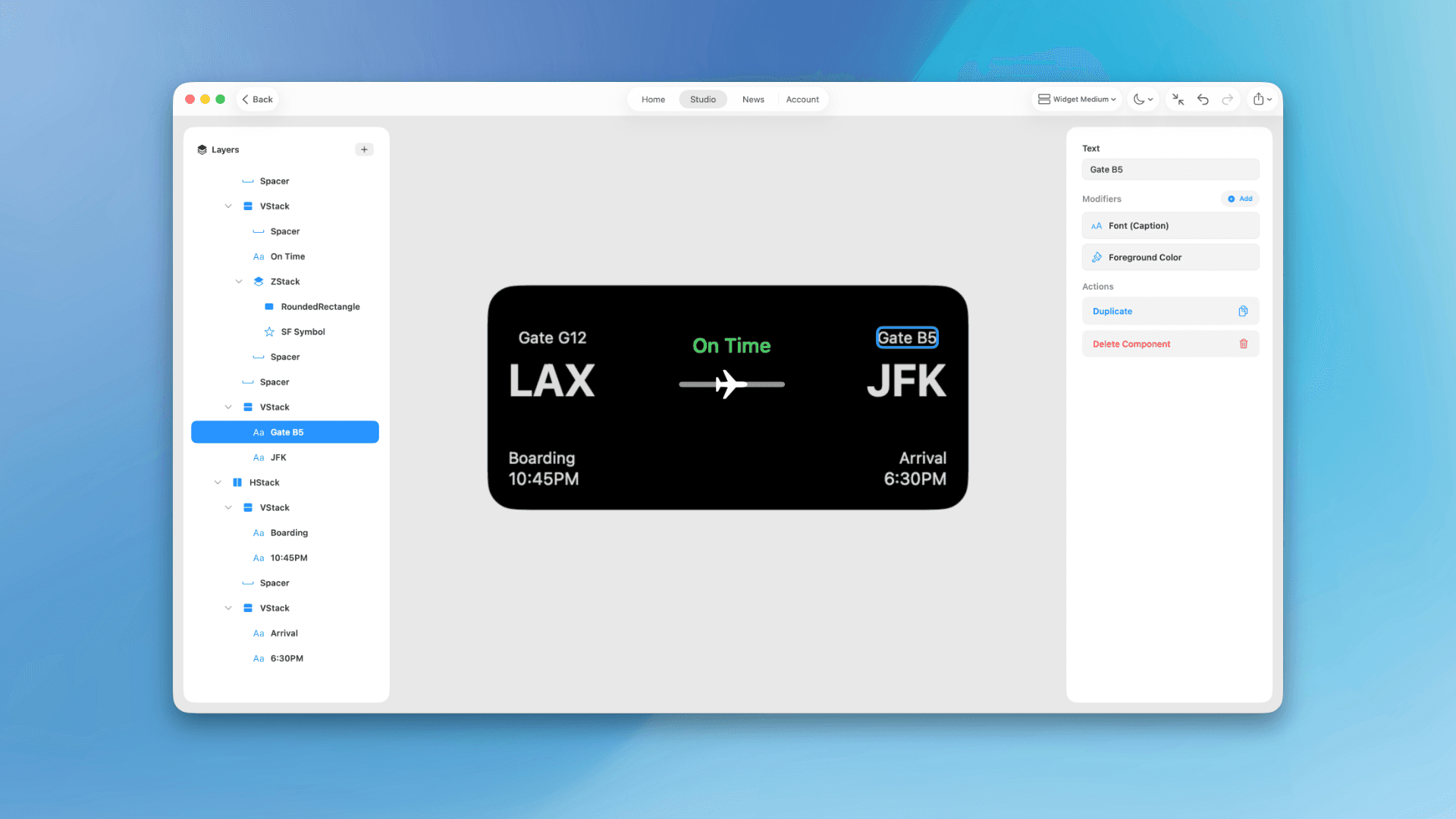The image size is (1456, 819).
Task: Click Delete Component
Action: tap(1170, 344)
